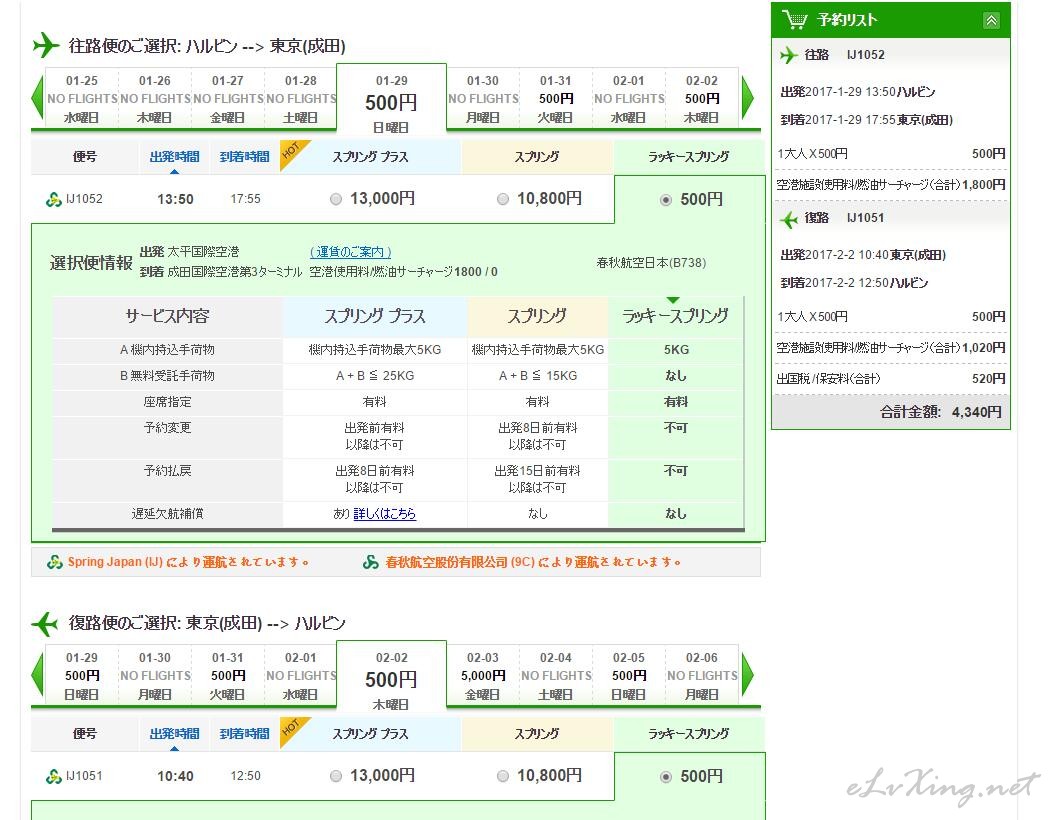Viewport: 1051px width, 820px height.
Task: Open the 運賃のご案内 fare guide link
Action: [351, 252]
